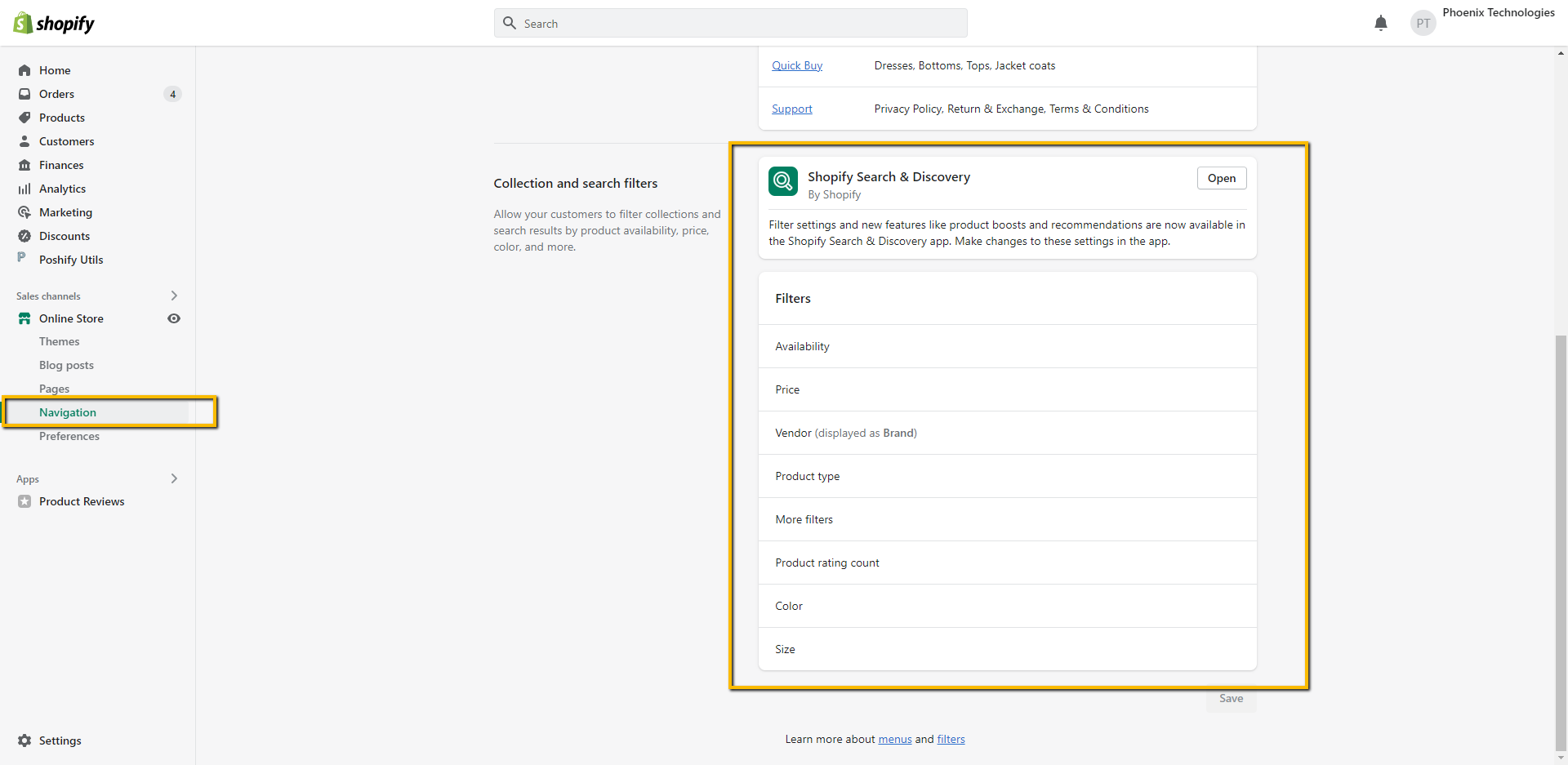
Task: Open the PT account avatar
Action: [x=1423, y=23]
